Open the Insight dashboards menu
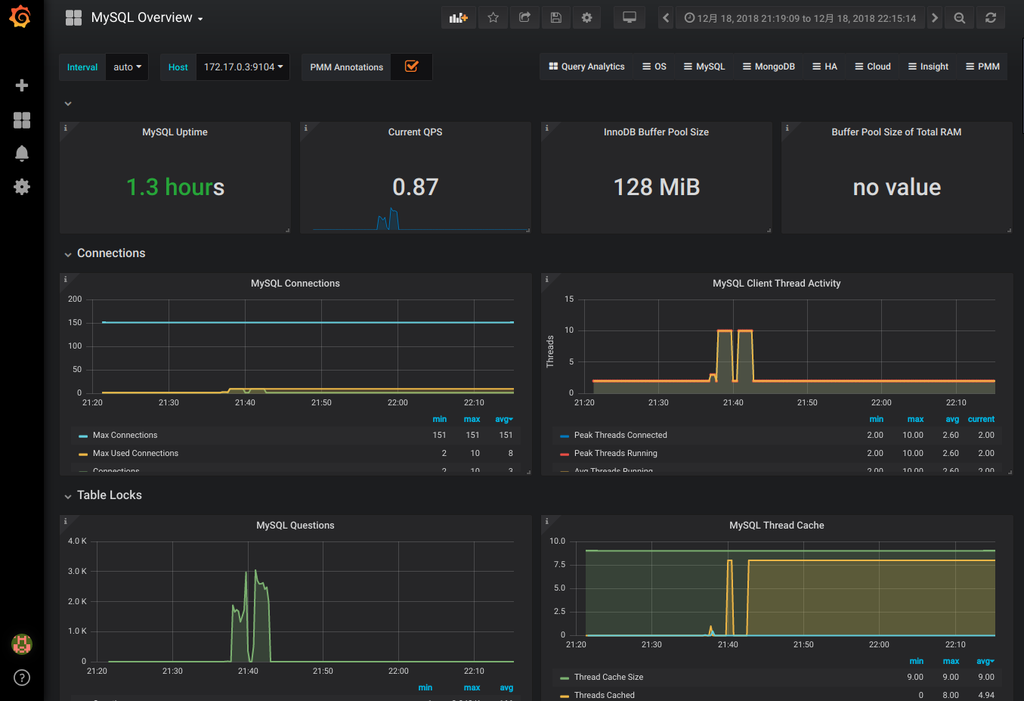The height and width of the screenshot is (701, 1024). click(x=928, y=67)
